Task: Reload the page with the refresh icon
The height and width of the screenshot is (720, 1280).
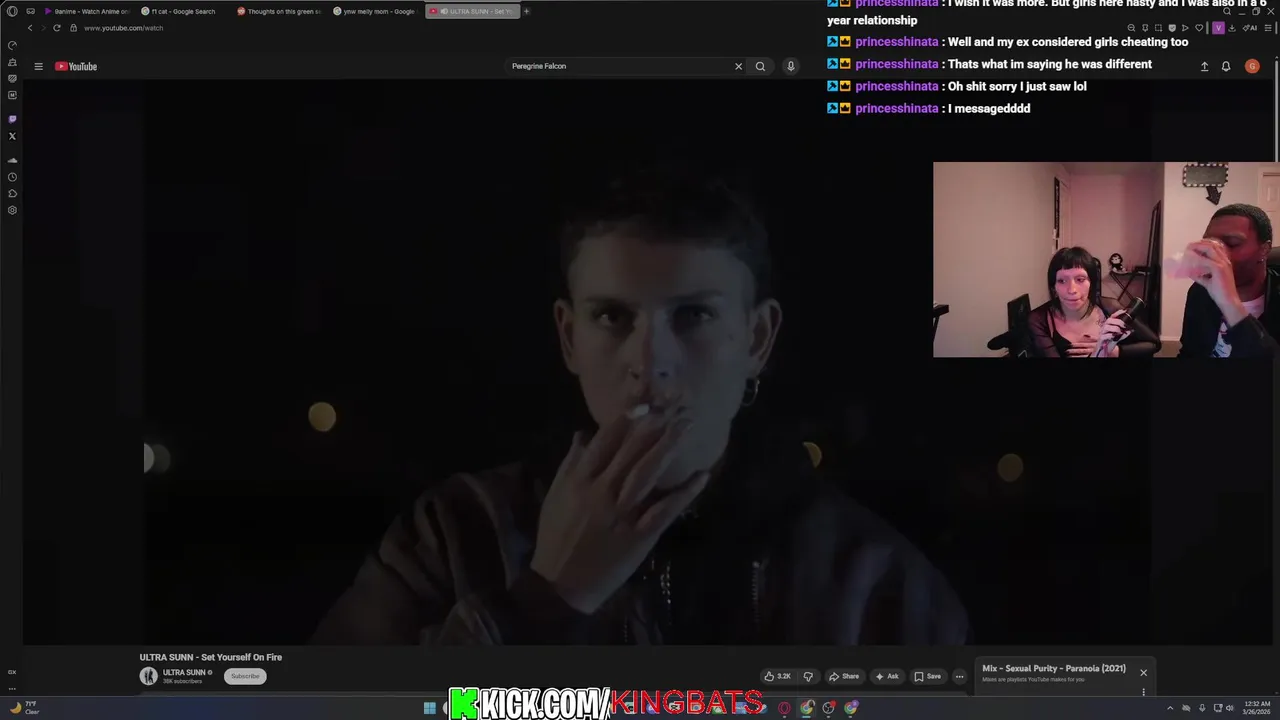Action: point(57,28)
